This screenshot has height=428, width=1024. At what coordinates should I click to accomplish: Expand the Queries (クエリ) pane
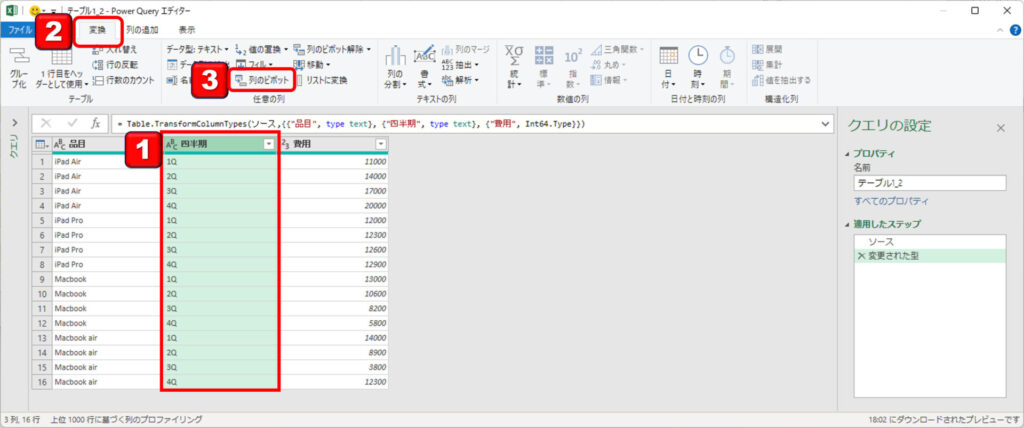click(x=14, y=123)
